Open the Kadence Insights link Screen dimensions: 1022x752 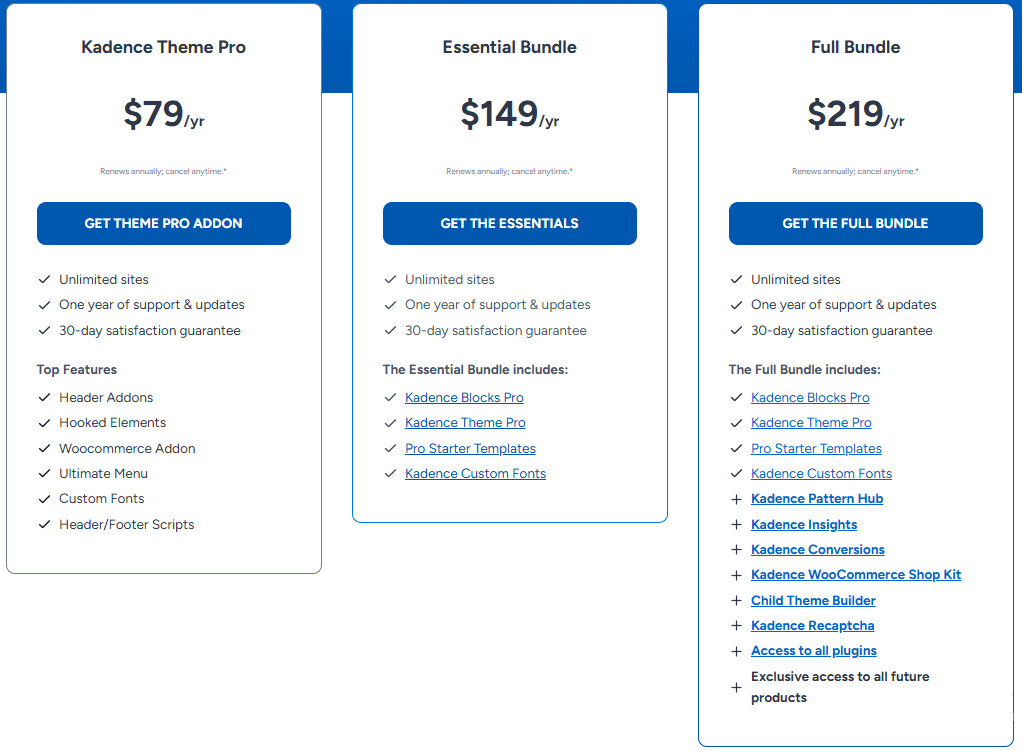click(x=803, y=524)
